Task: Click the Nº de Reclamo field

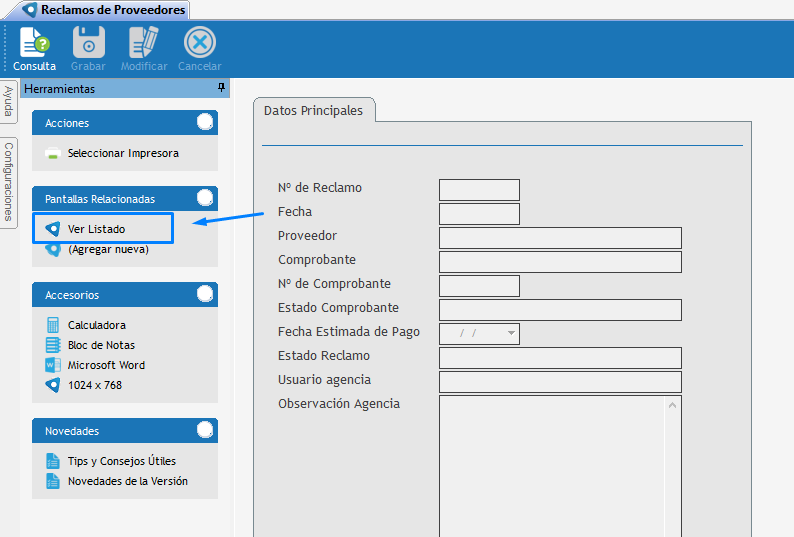Action: click(479, 190)
